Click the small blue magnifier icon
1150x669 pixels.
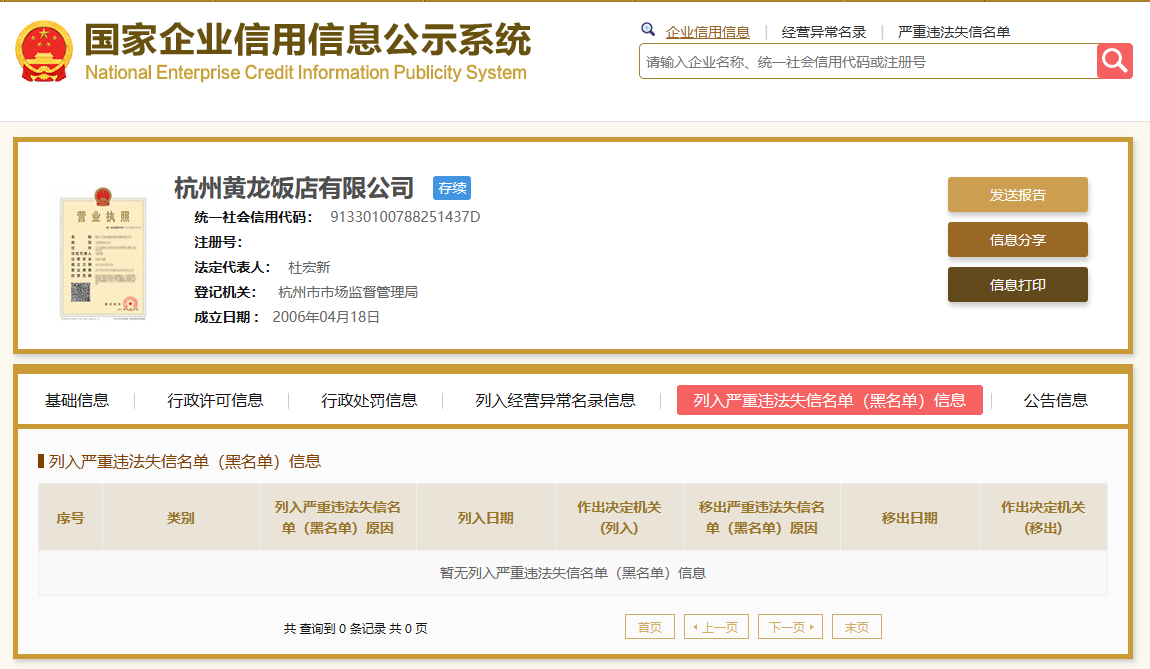648,29
